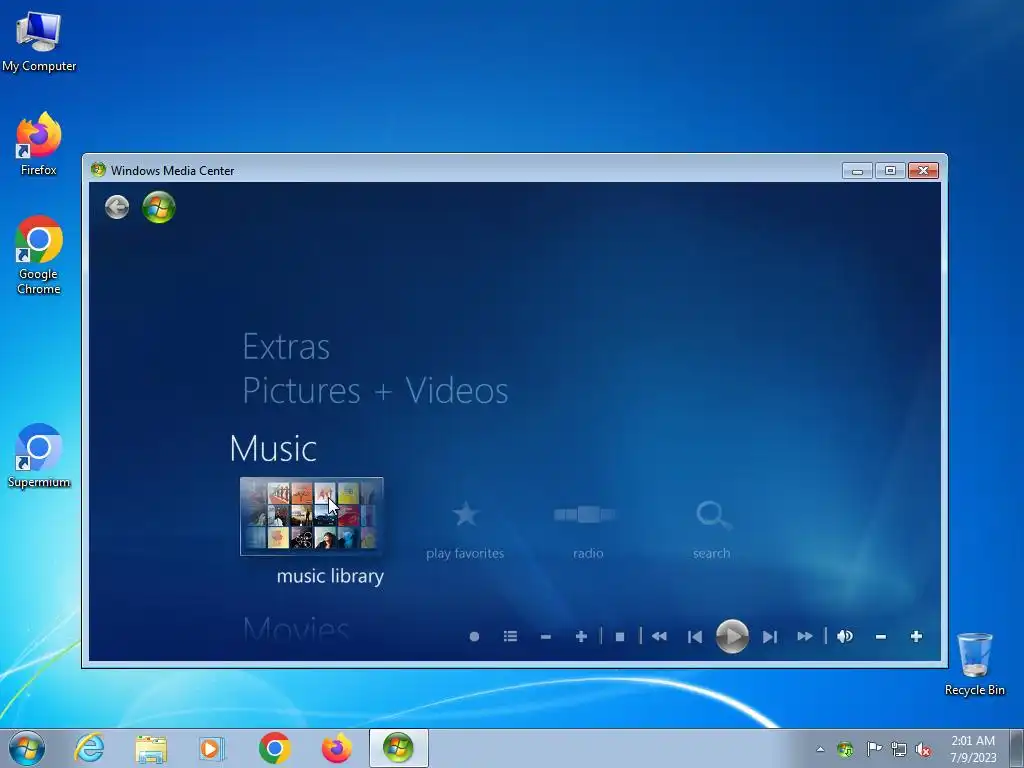Click the search label text
The height and width of the screenshot is (768, 1024).
712,554
